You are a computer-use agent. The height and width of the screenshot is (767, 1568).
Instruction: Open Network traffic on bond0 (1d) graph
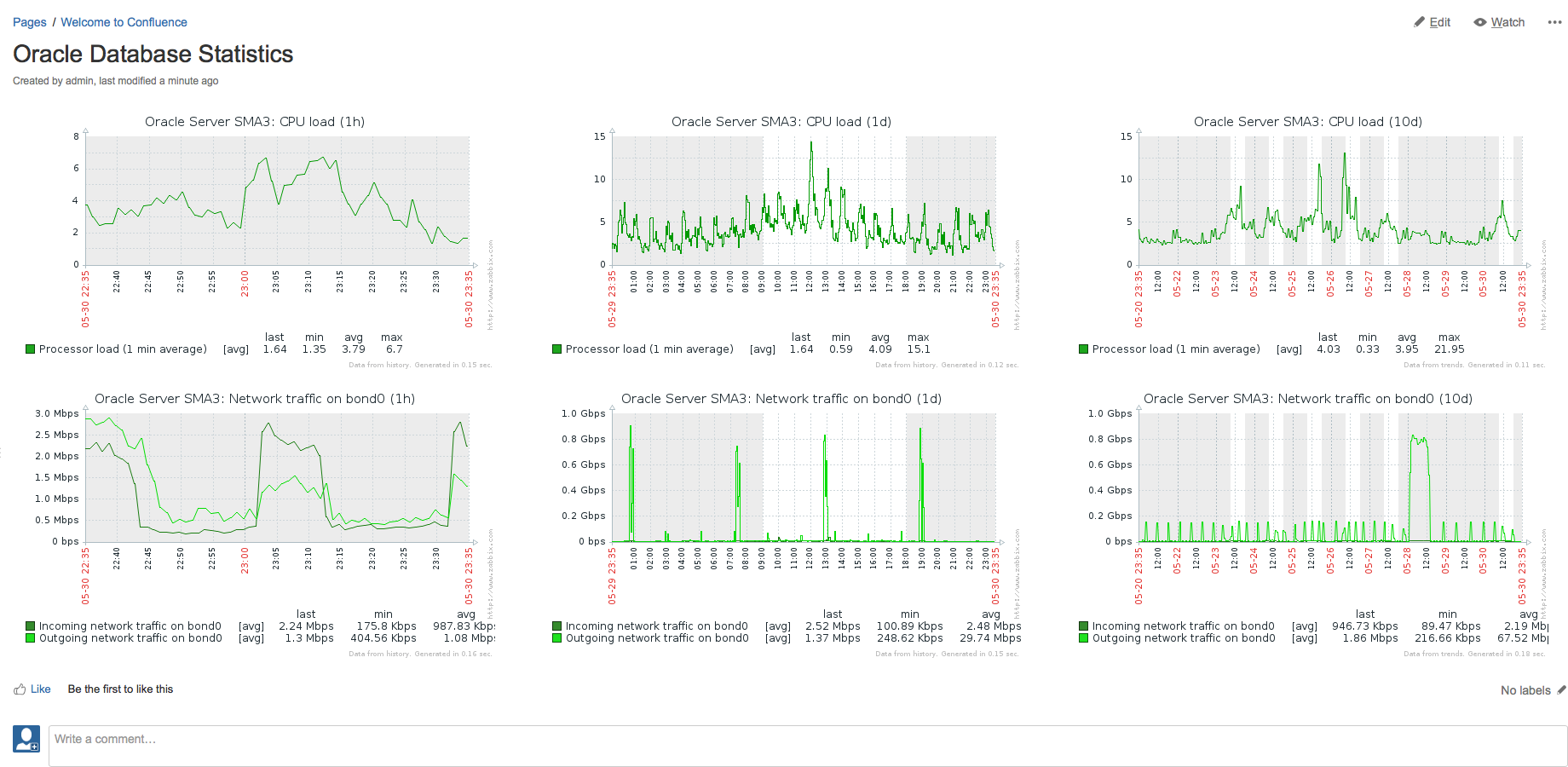[786, 524]
